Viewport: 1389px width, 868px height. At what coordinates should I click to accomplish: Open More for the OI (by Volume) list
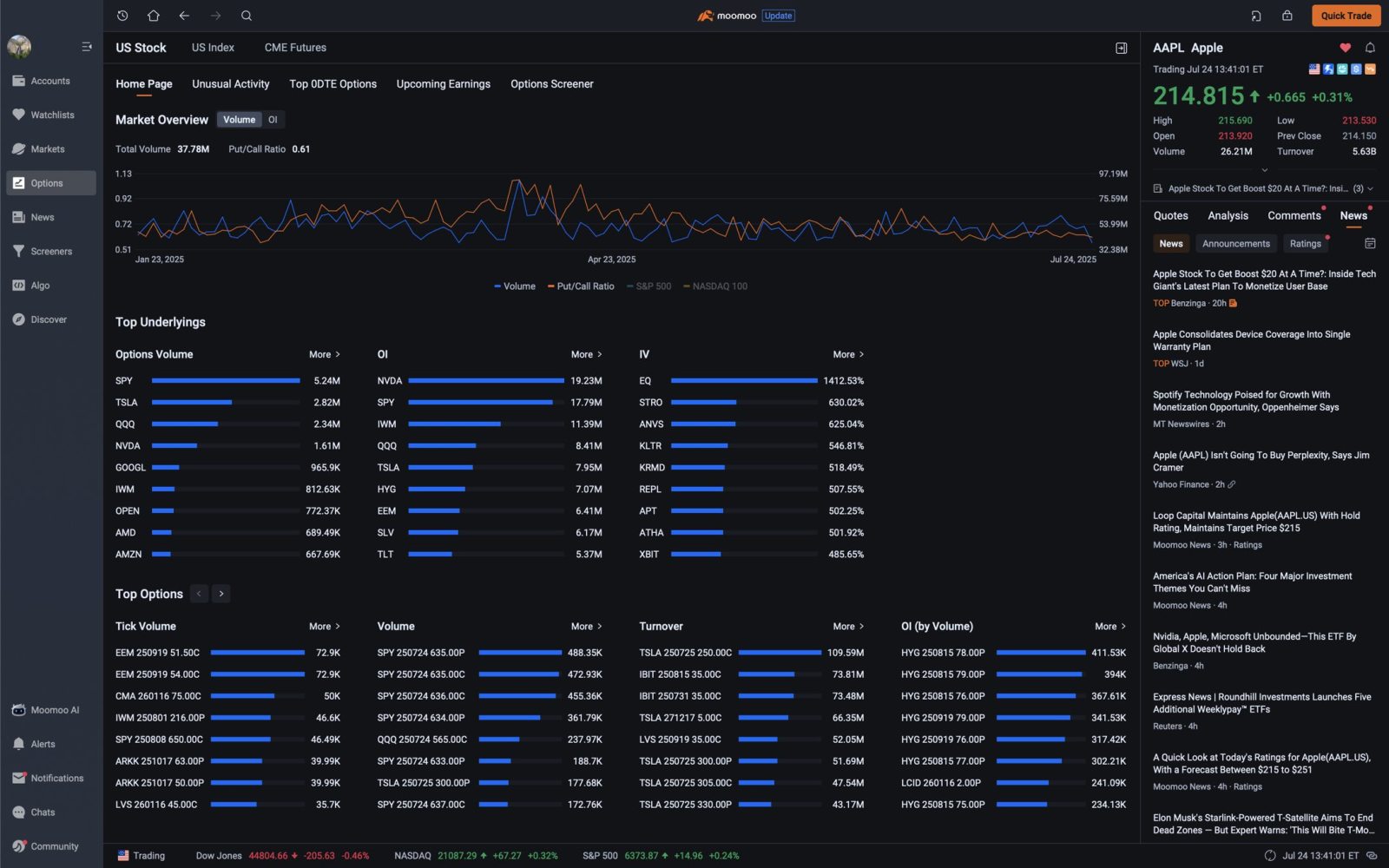tap(1110, 627)
